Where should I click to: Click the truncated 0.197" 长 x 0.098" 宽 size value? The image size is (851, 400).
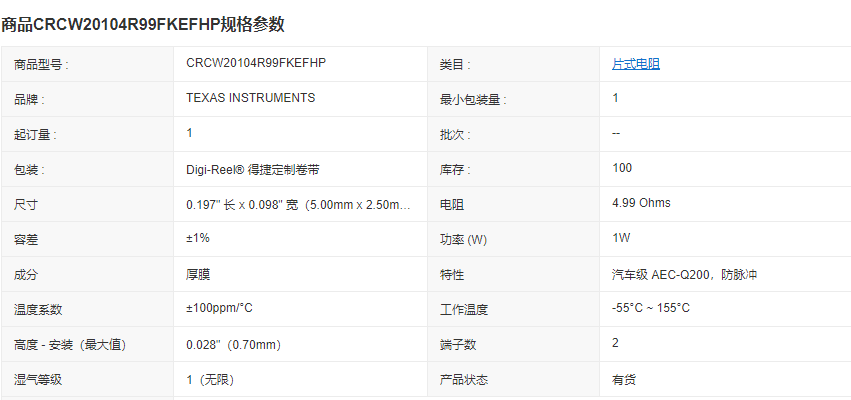click(x=298, y=204)
